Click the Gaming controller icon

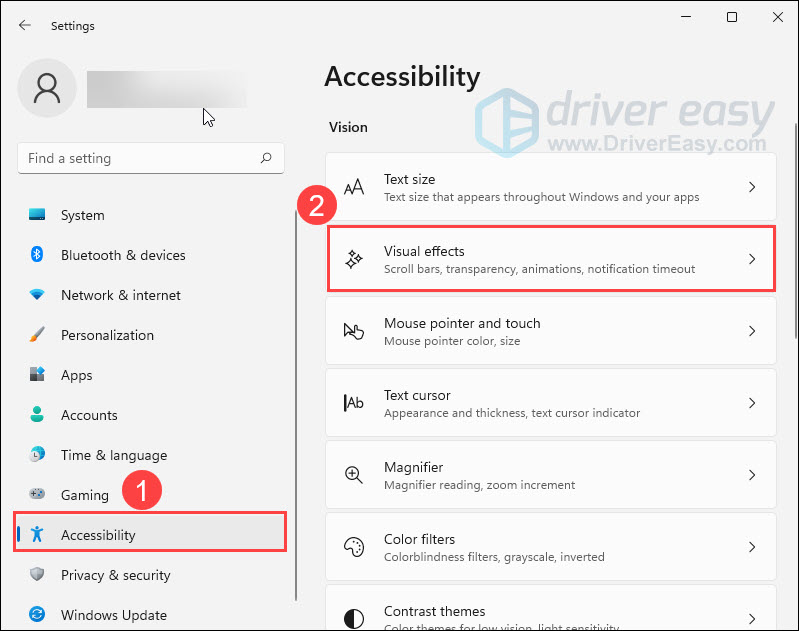37,494
